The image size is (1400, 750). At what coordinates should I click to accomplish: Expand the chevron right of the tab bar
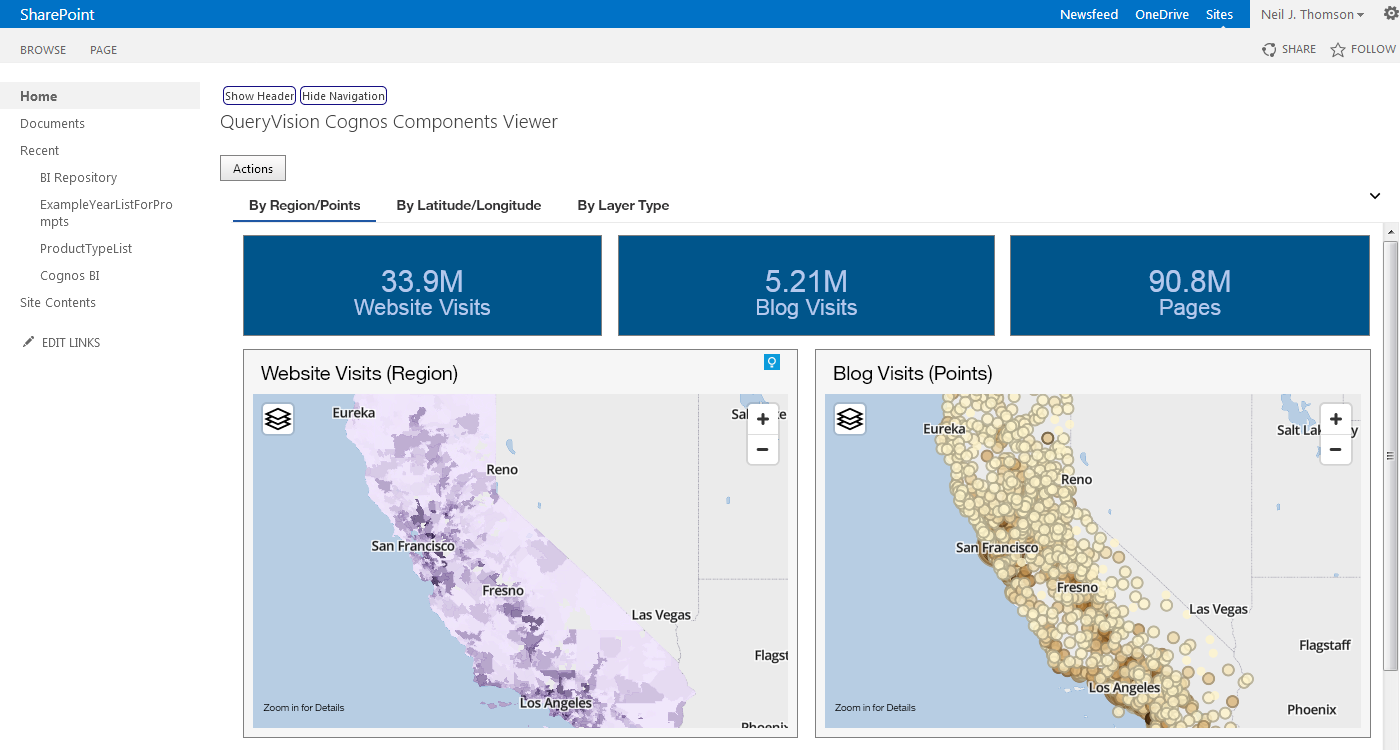click(1375, 197)
